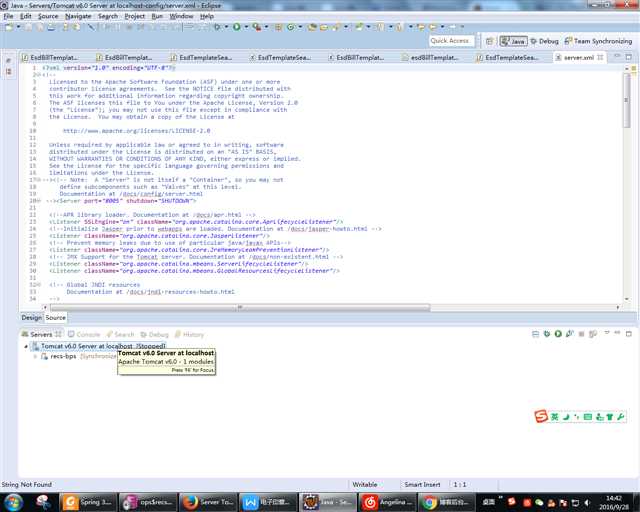The height and width of the screenshot is (512, 640).
Task: Open the History view tab
Action: coord(189,334)
